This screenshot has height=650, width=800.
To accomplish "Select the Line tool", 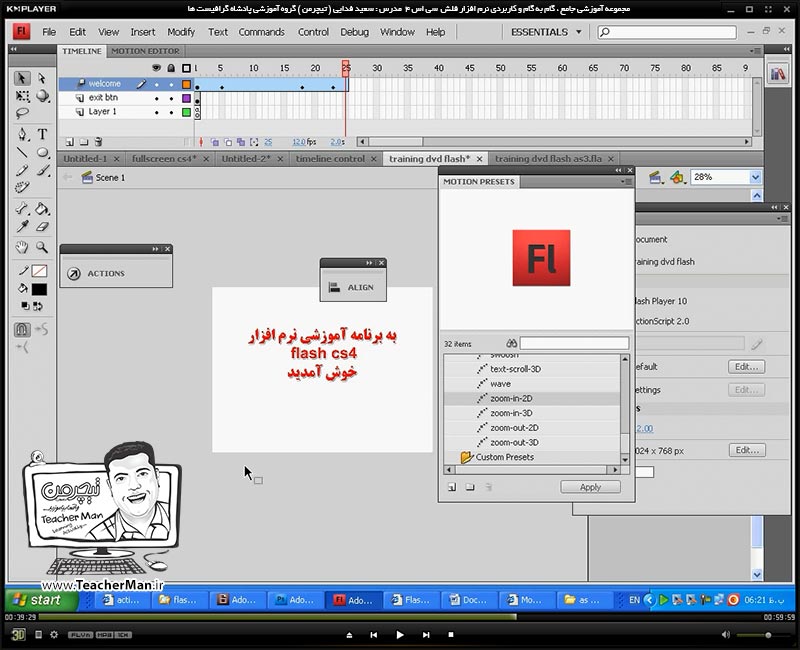I will tap(22, 152).
